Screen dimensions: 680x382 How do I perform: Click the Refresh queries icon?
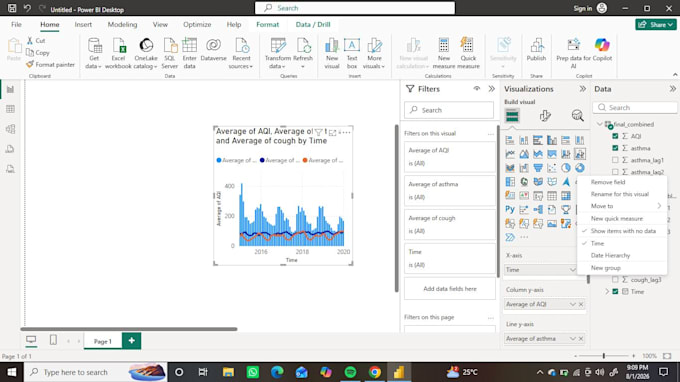[x=303, y=45]
